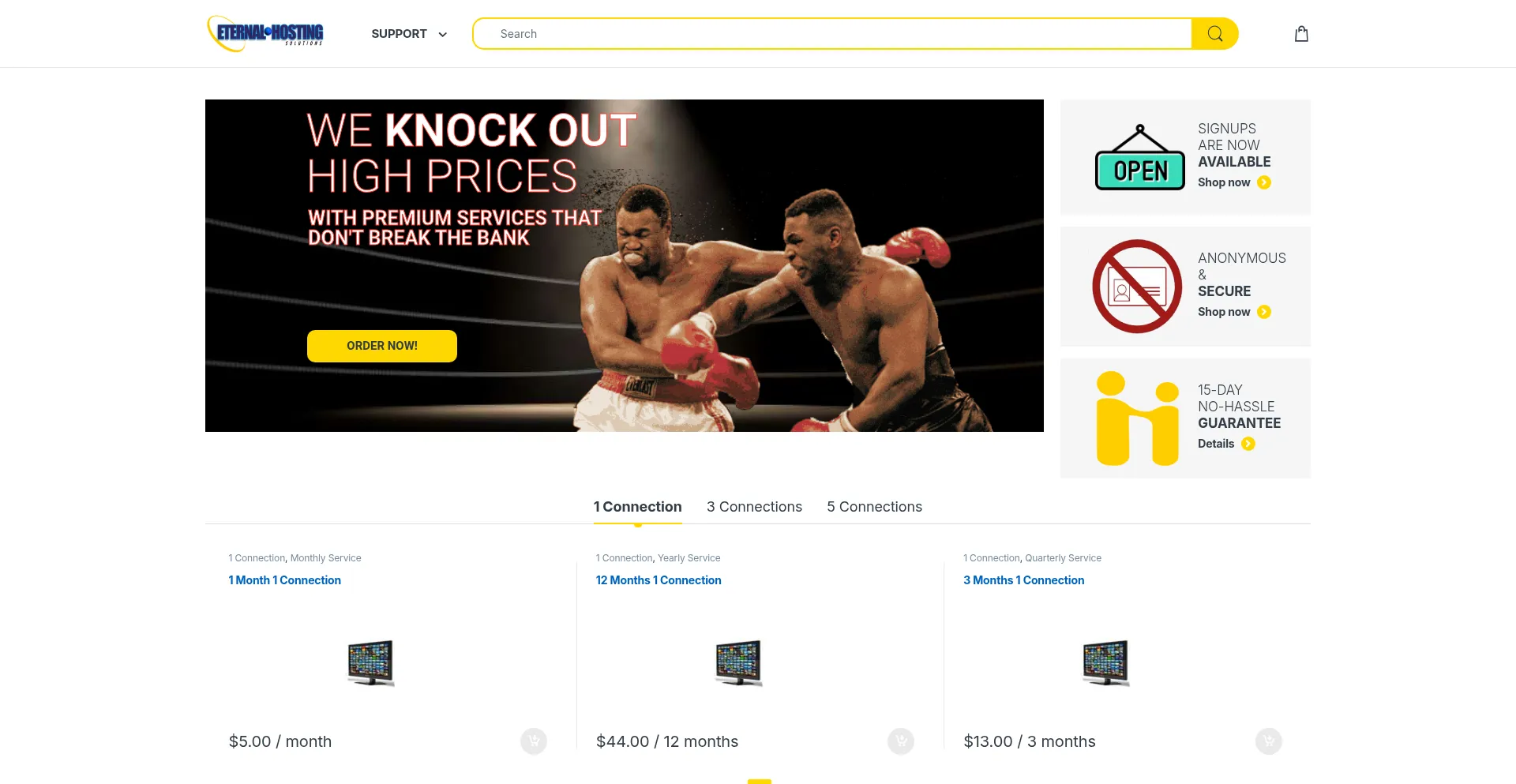1516x784 pixels.
Task: Click the yellow search magnifier button
Action: 1214,34
